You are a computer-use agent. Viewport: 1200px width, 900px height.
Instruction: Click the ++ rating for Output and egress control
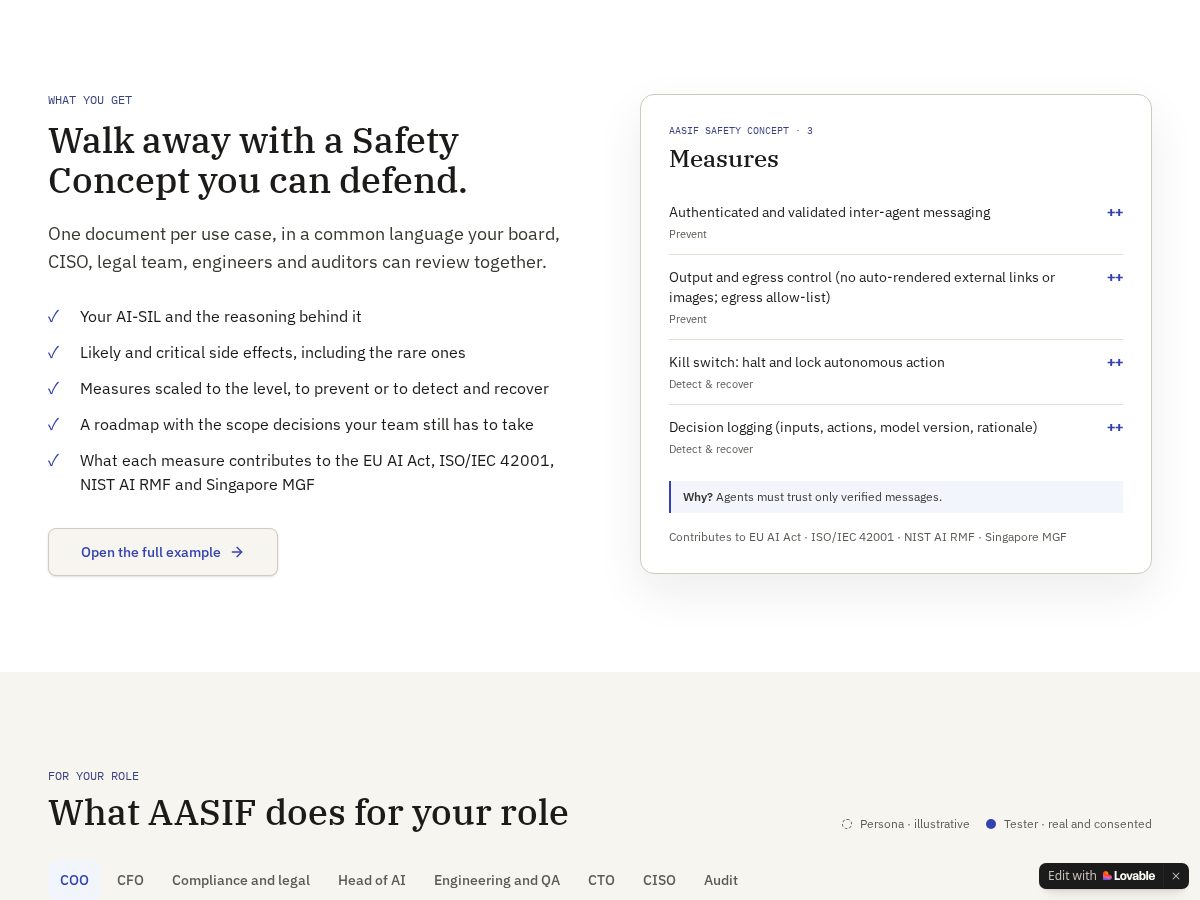1115,277
